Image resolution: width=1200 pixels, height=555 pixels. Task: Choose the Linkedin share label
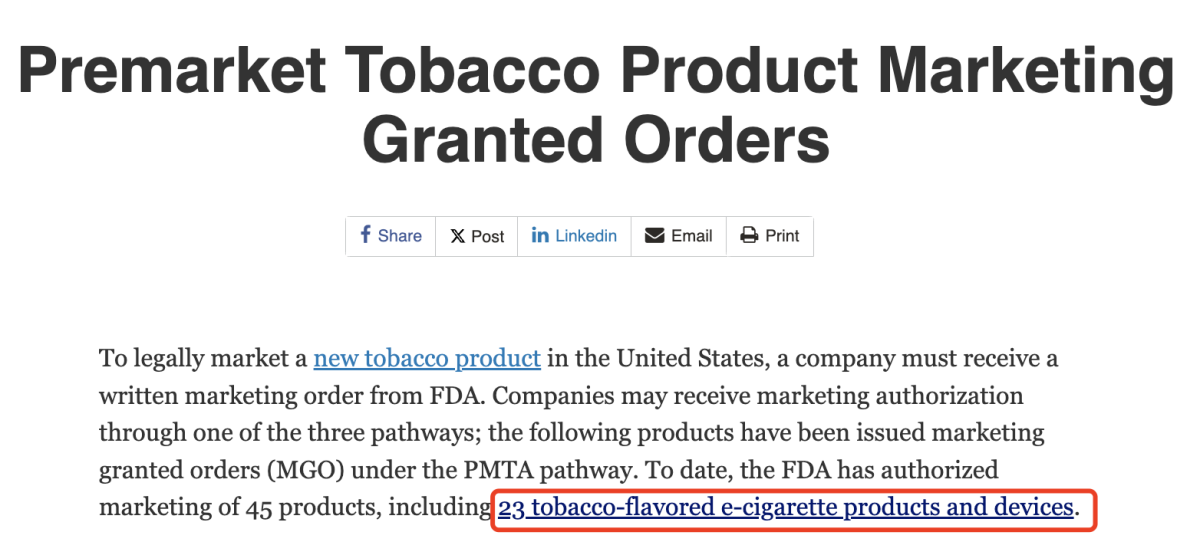586,236
